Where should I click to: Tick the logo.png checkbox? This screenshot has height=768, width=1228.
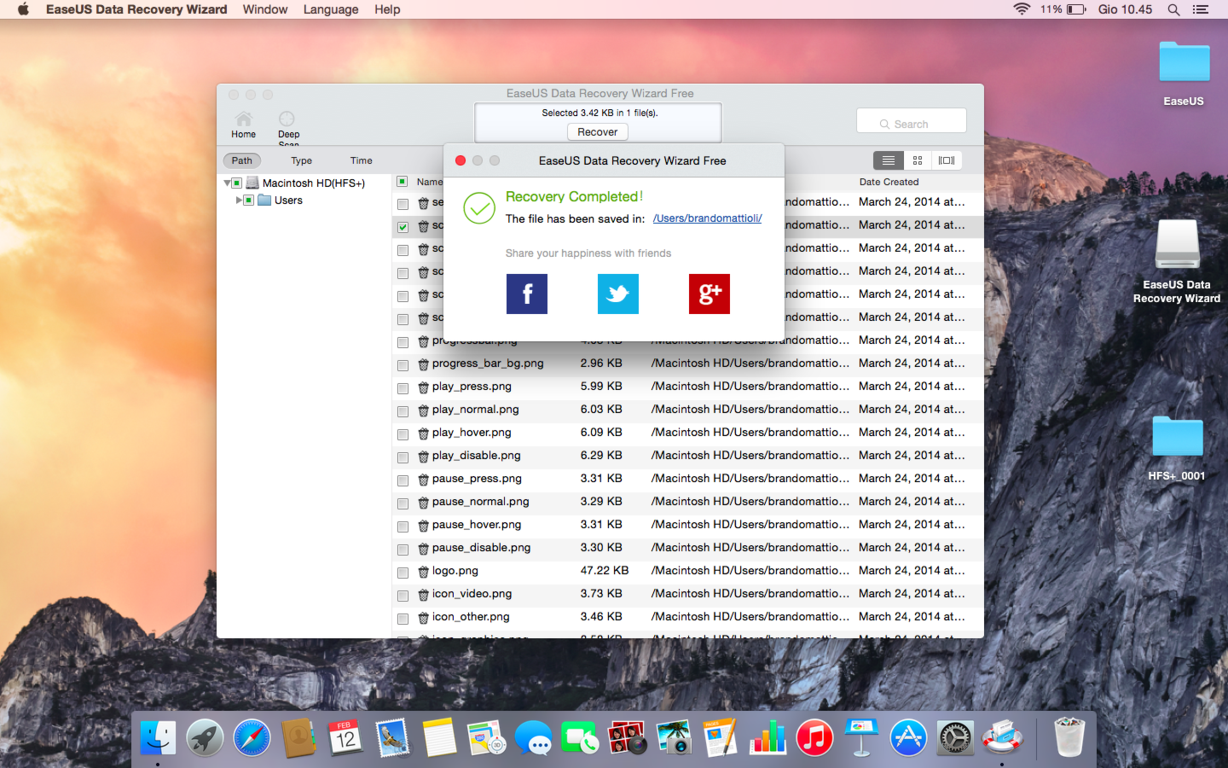coord(403,572)
